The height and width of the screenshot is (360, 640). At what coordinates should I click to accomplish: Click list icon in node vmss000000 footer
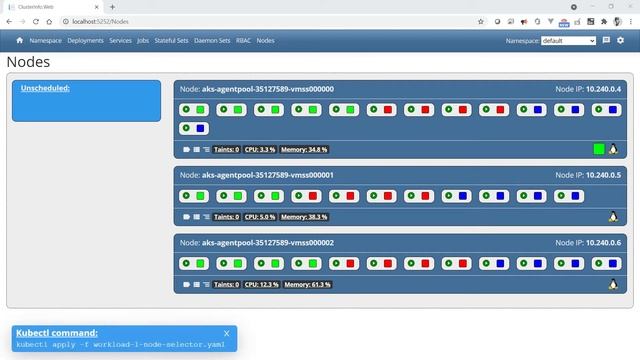[x=206, y=149]
